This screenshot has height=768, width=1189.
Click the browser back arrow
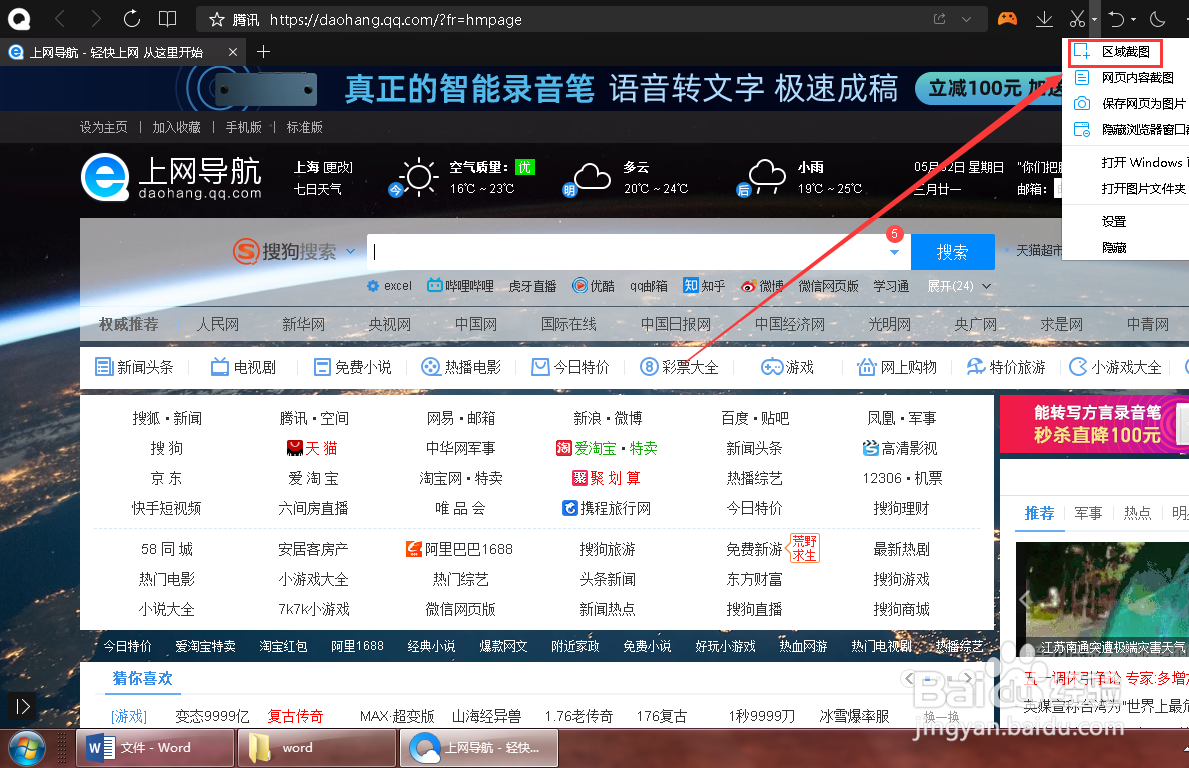tap(61, 19)
